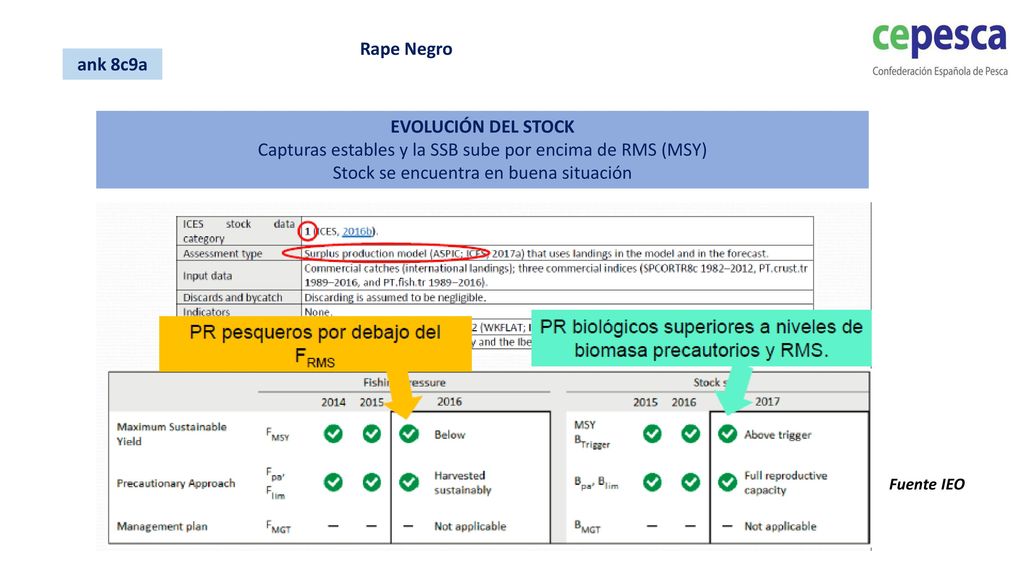The image size is (1024, 576).
Task: Select the 'Input data' row label
Action: [208, 276]
